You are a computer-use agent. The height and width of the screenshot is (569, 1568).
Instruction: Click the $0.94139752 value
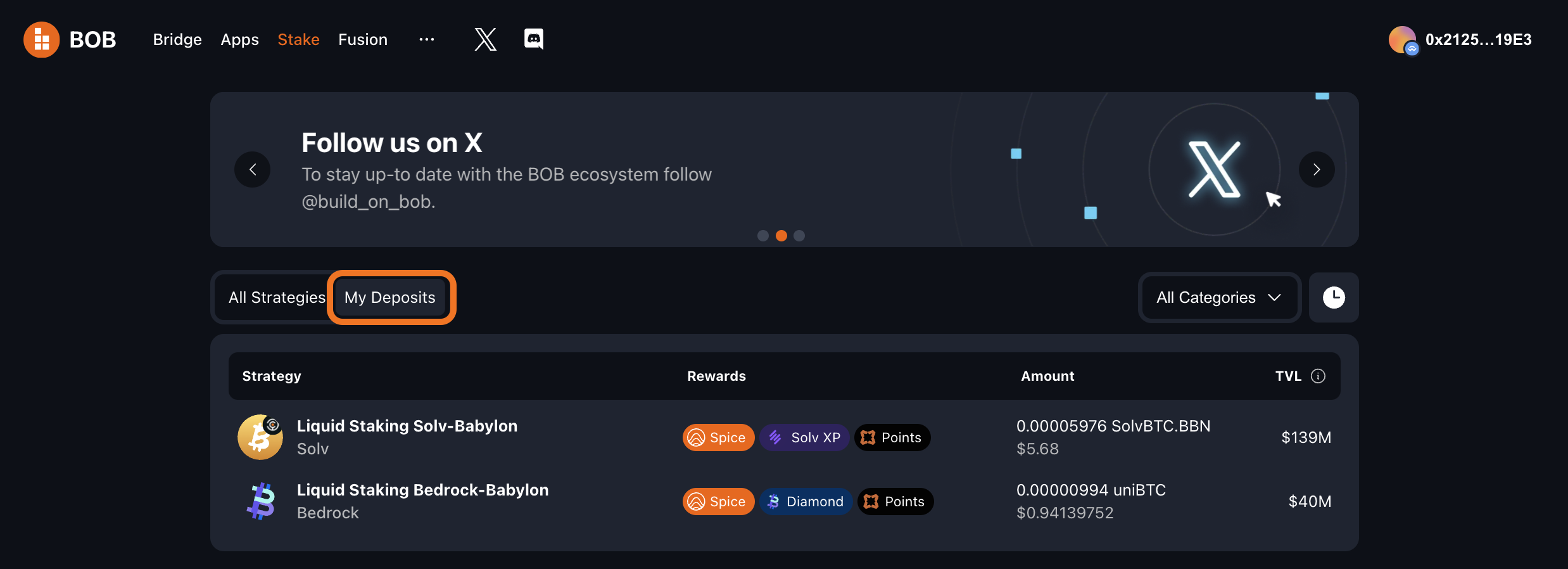coord(1065,513)
